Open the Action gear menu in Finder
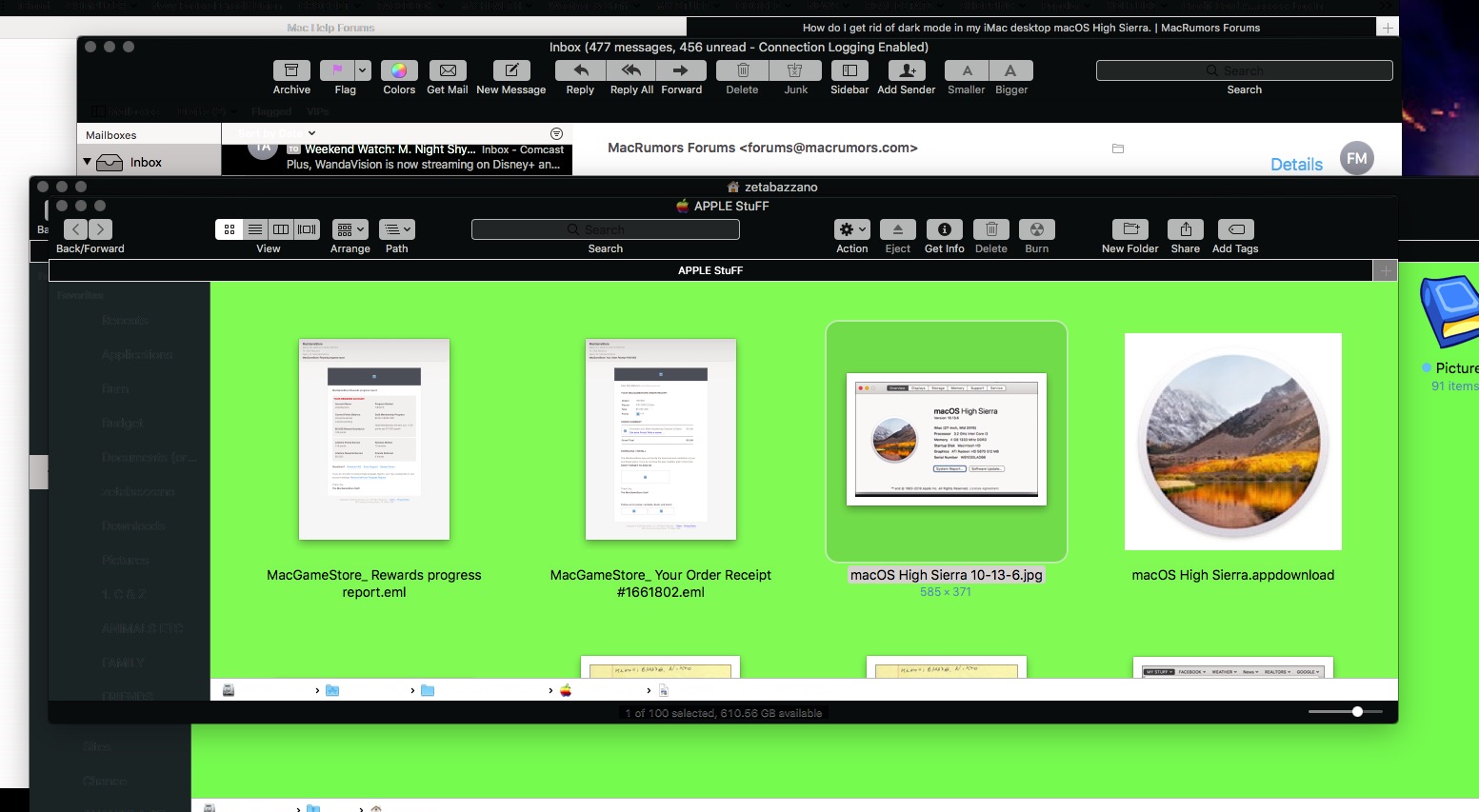Viewport: 1479px width, 812px height. 852,229
